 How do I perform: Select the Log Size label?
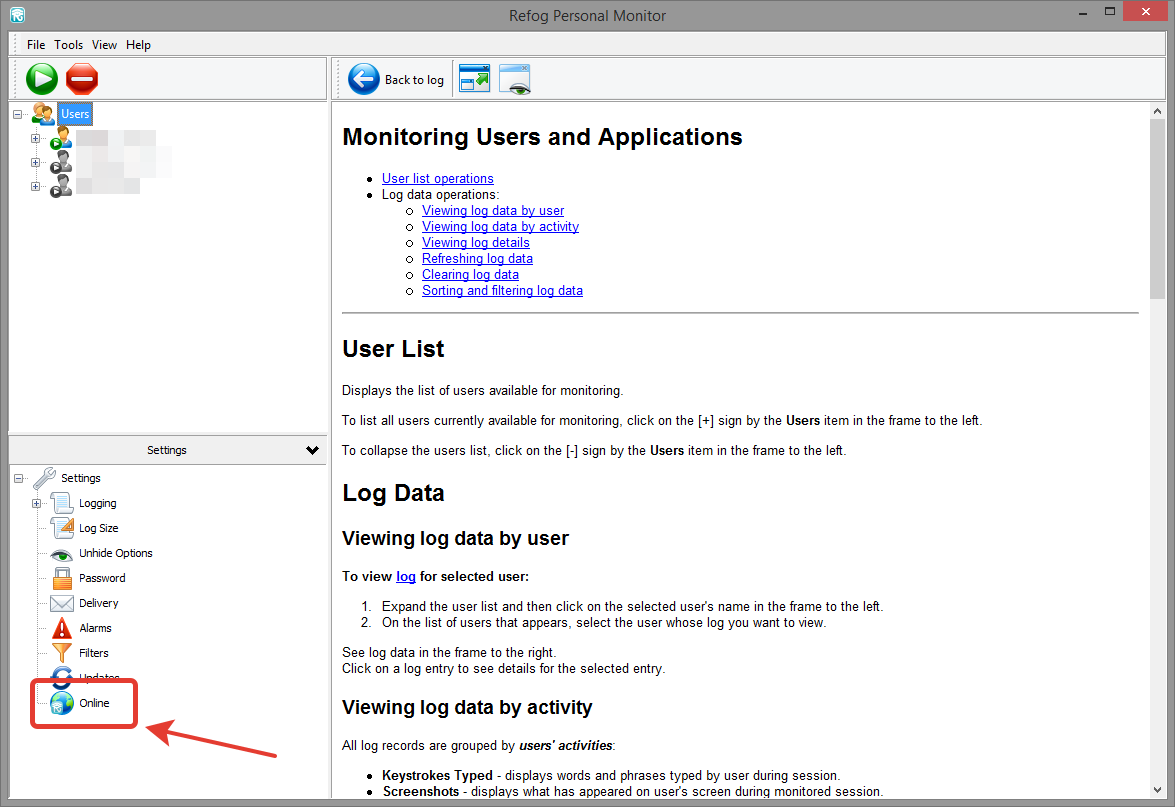pos(99,528)
